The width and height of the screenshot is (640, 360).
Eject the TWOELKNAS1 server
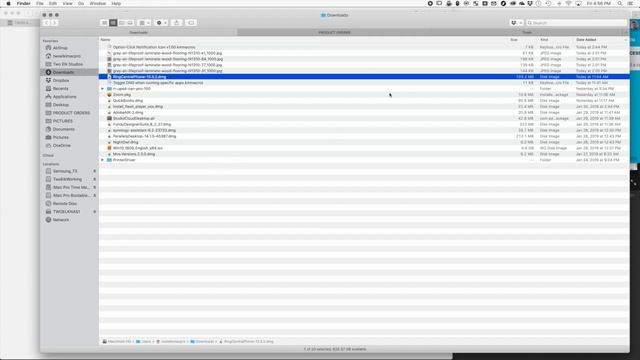pos(95,212)
